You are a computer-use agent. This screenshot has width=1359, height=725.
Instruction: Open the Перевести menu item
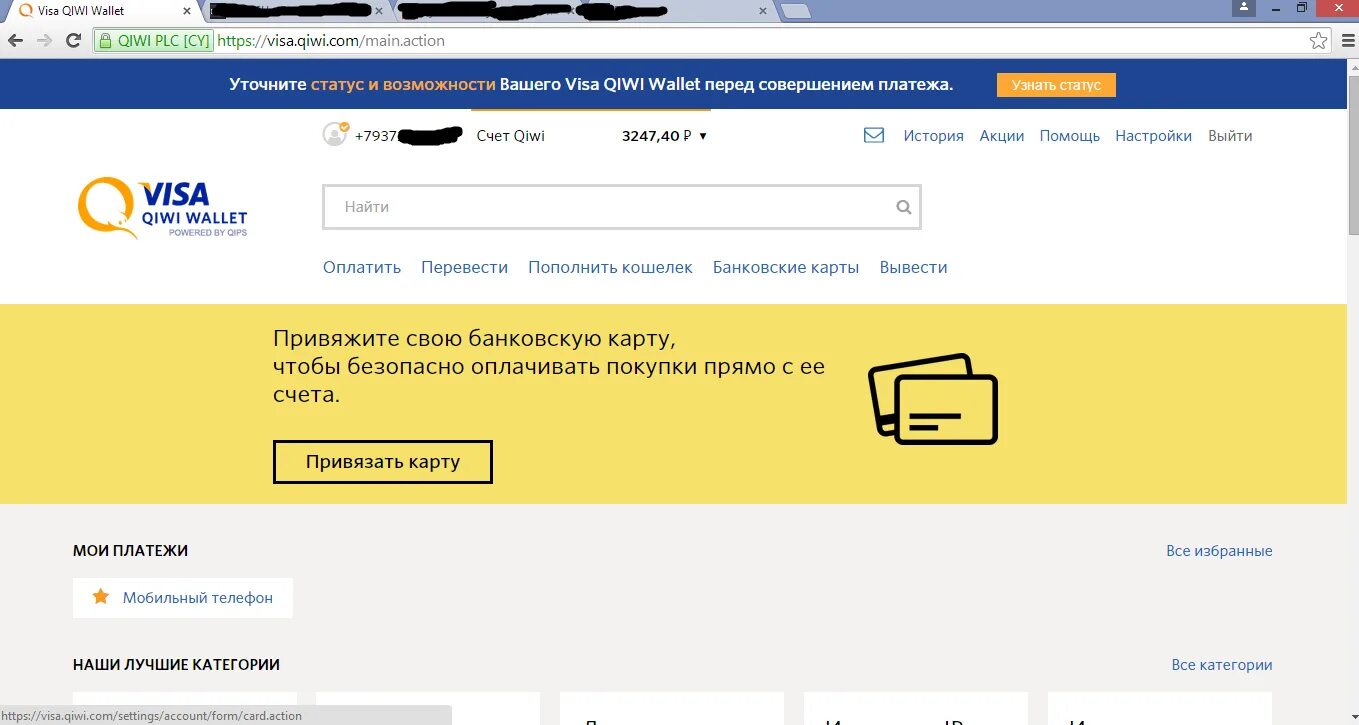(x=464, y=267)
